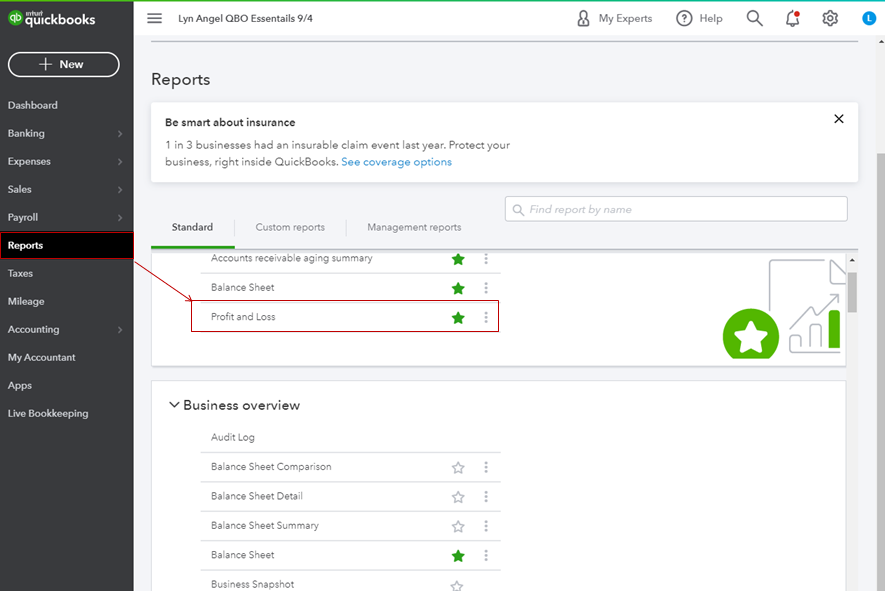Open the Balance Sheet Detail report
The image size is (885, 591).
(257, 496)
